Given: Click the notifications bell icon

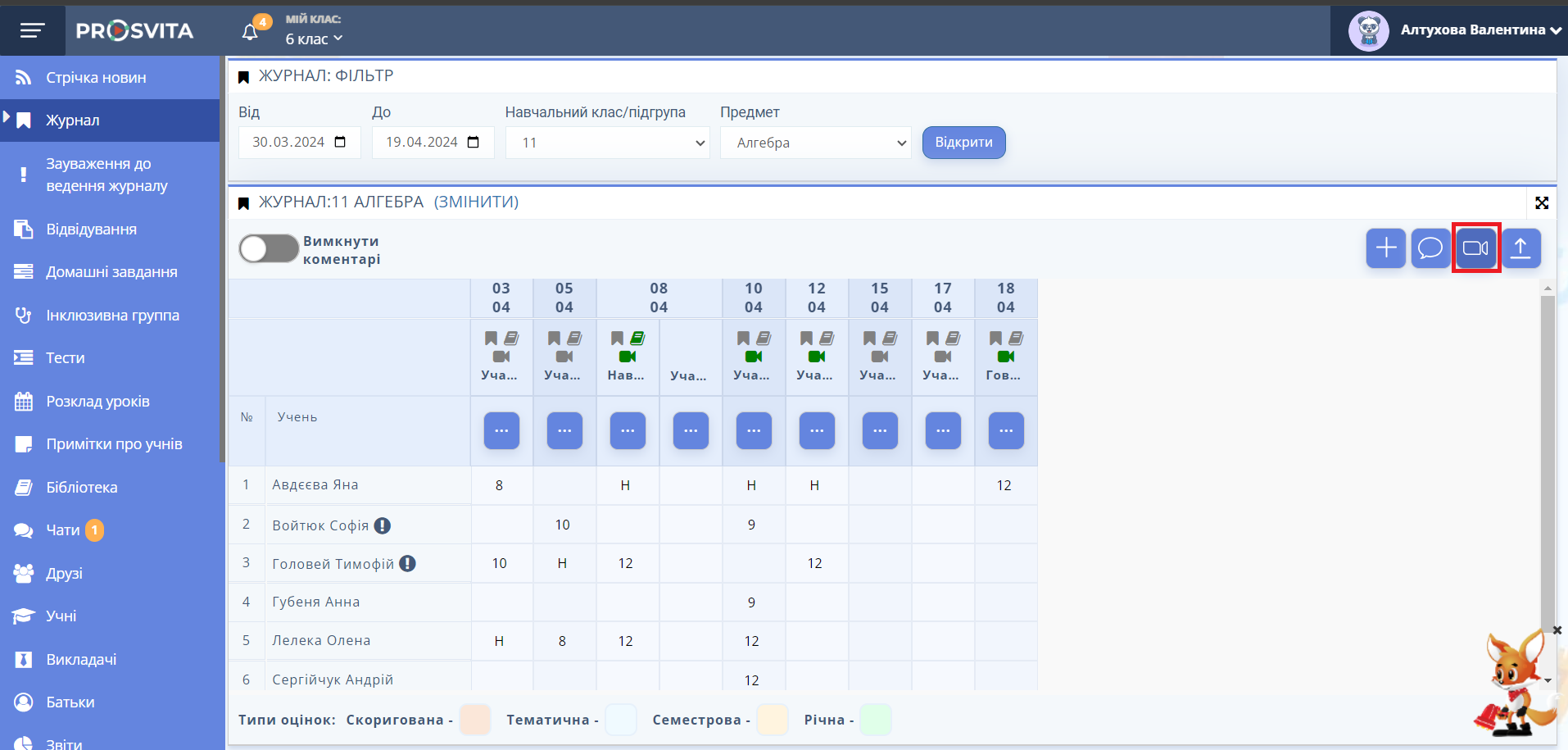Looking at the screenshot, I should click(251, 31).
